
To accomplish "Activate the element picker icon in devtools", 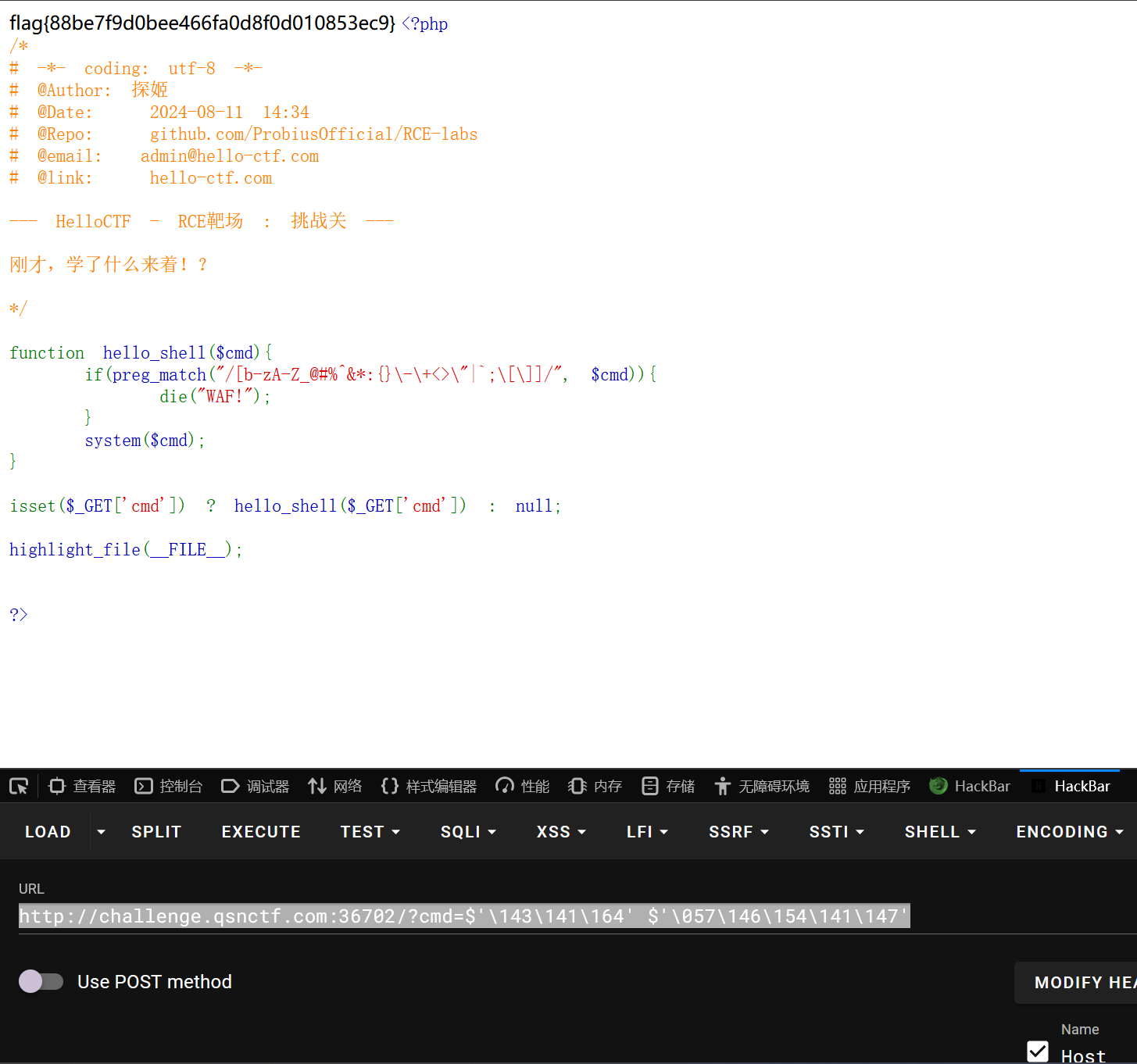I will point(19,786).
